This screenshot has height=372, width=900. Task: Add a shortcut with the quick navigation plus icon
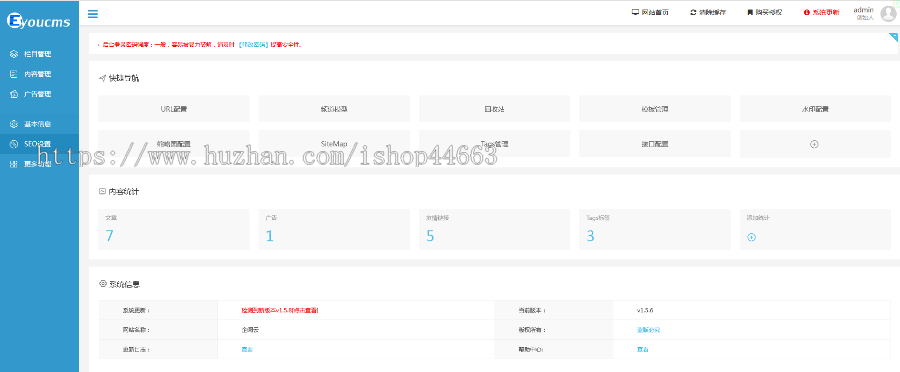[x=814, y=144]
